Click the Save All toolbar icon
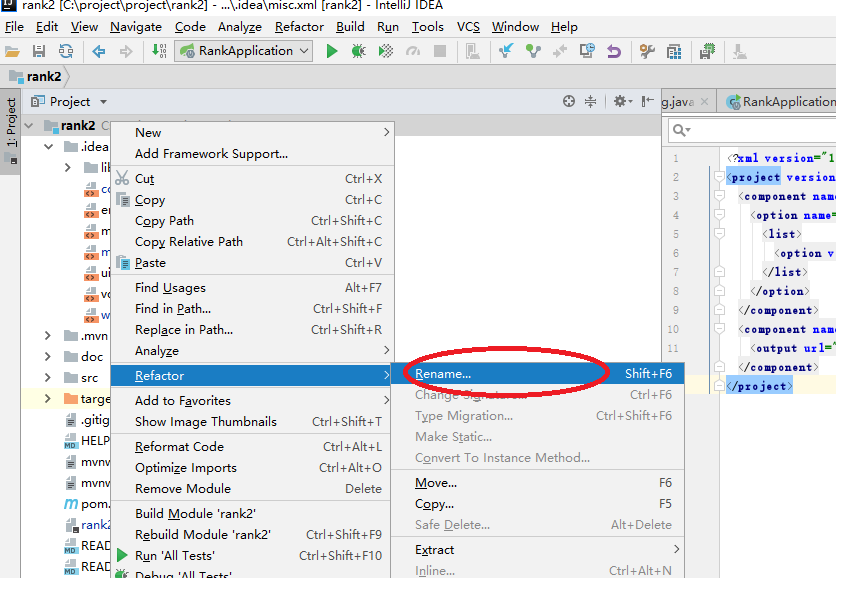 pos(39,52)
